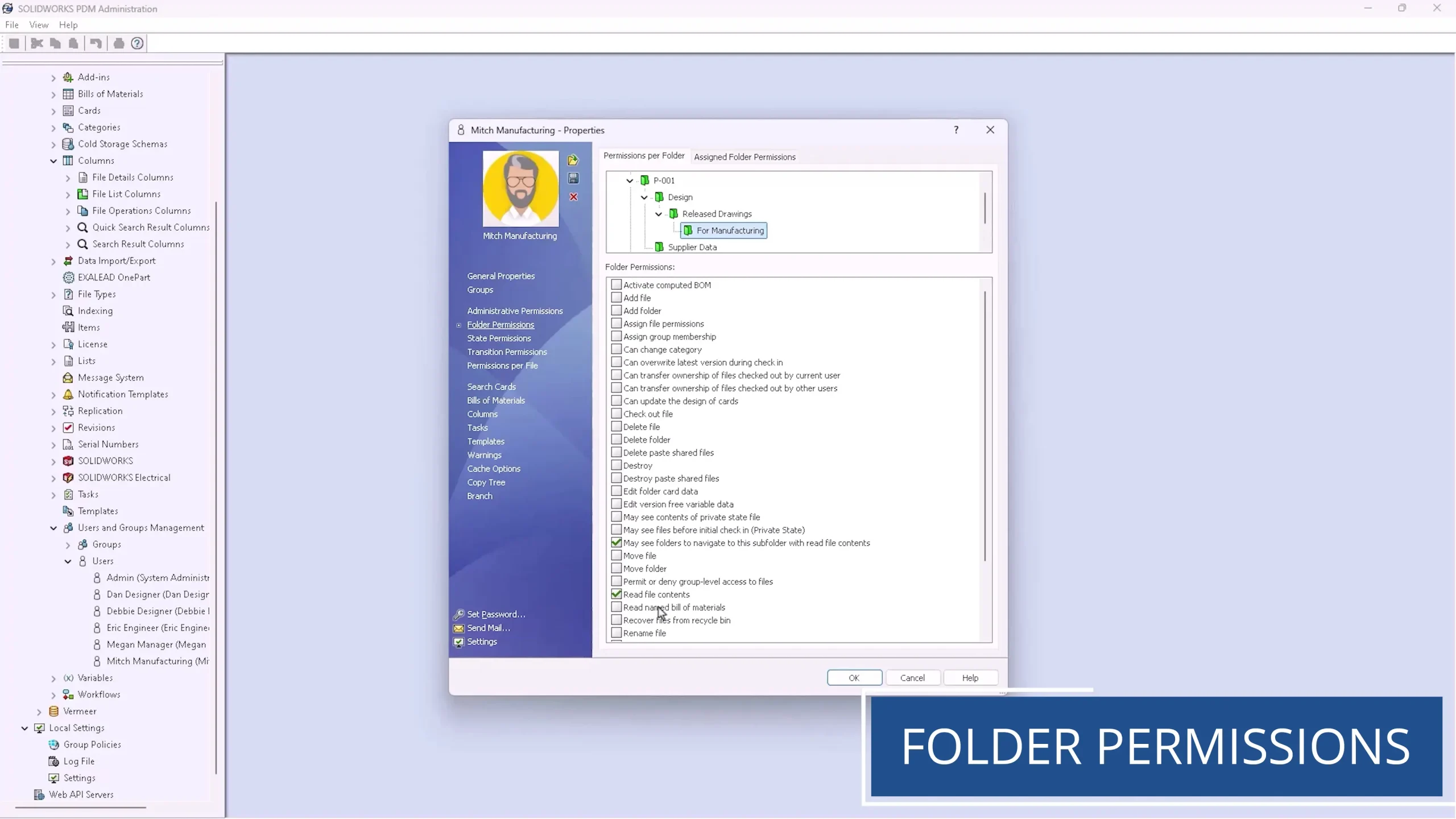Open the help question mark icon in toolbar
The height and width of the screenshot is (819, 1456).
(136, 43)
